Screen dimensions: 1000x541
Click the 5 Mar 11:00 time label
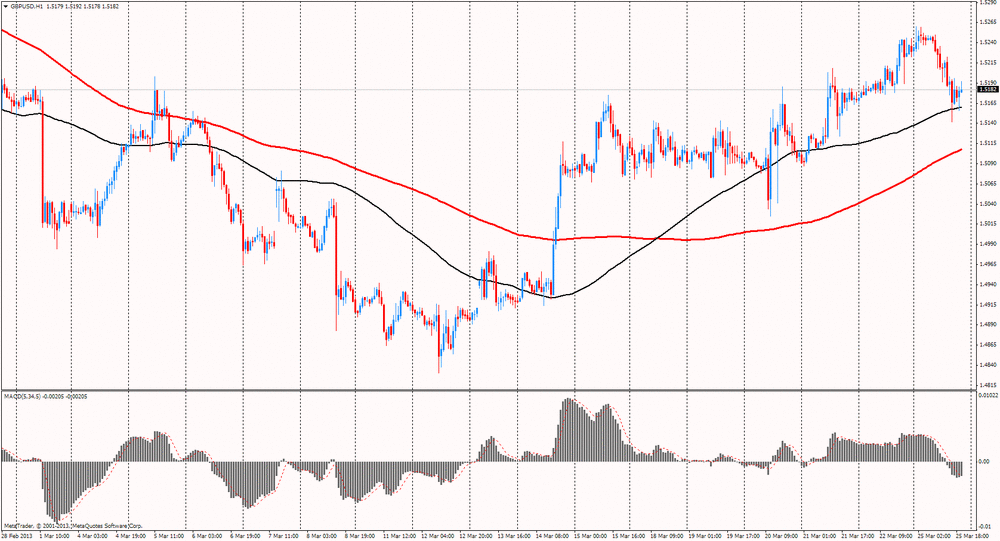click(169, 536)
